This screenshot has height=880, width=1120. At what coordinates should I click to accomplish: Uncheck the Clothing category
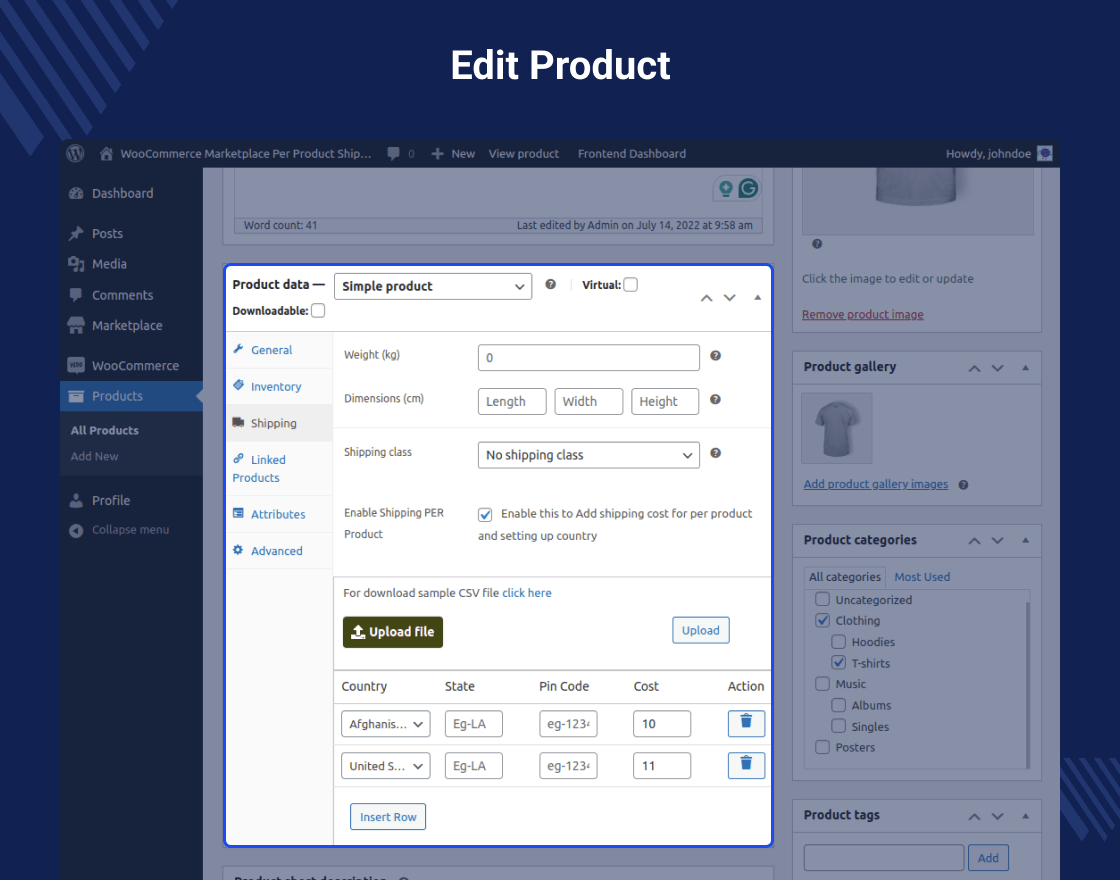(823, 620)
